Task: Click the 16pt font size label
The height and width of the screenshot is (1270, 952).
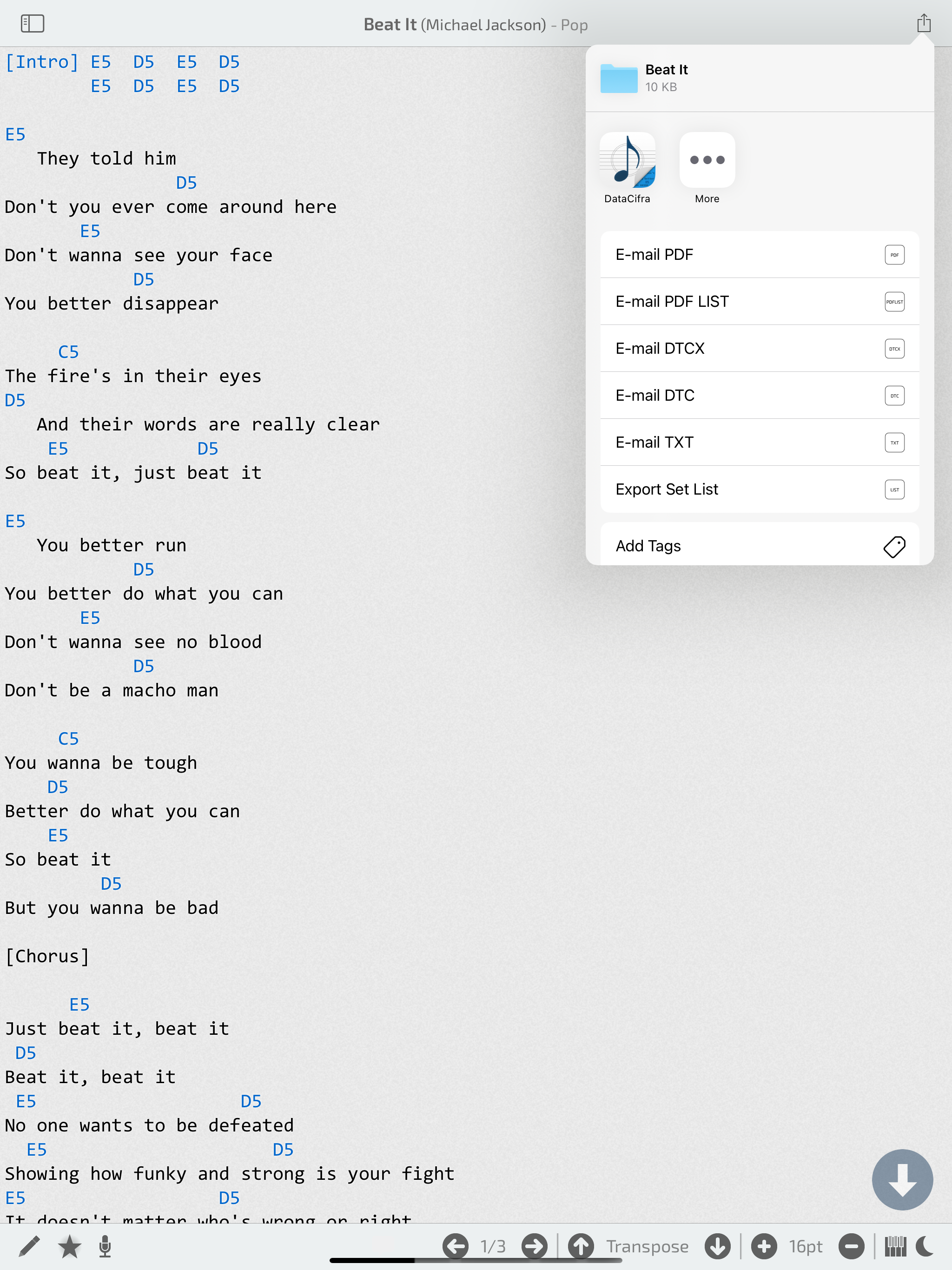Action: pyautogui.click(x=806, y=1246)
